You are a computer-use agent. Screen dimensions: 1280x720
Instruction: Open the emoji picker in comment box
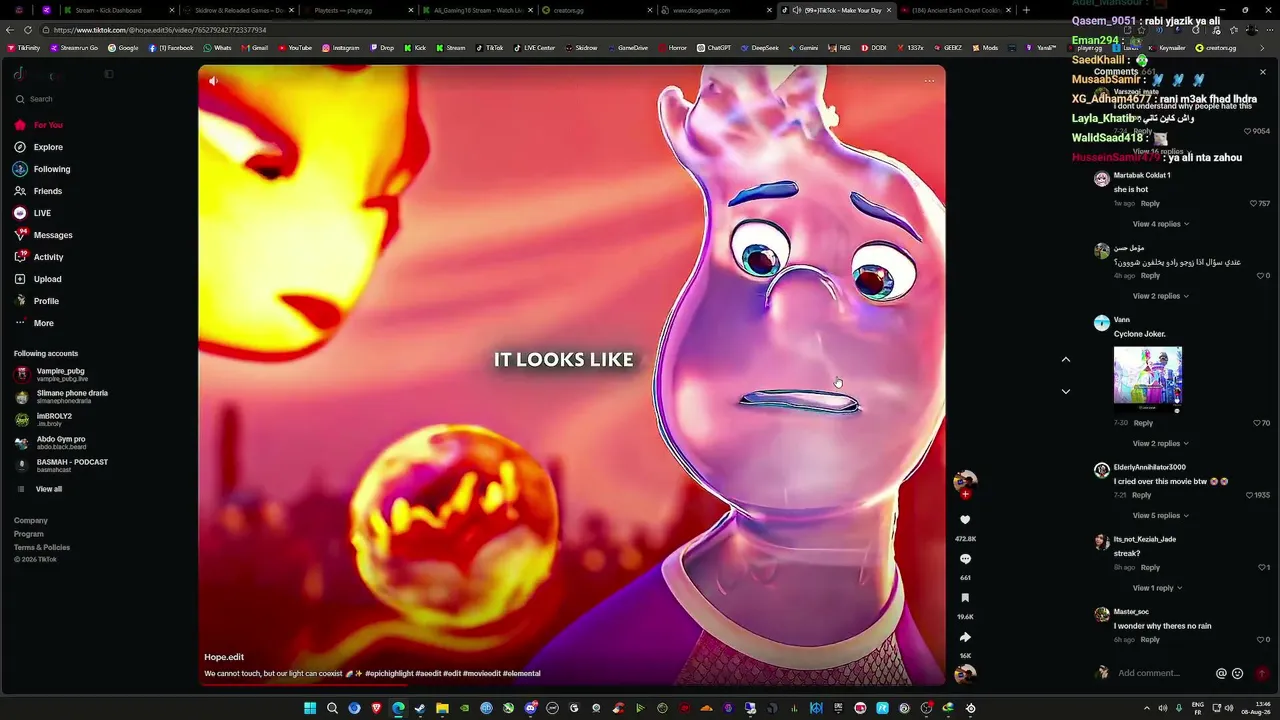click(1237, 673)
